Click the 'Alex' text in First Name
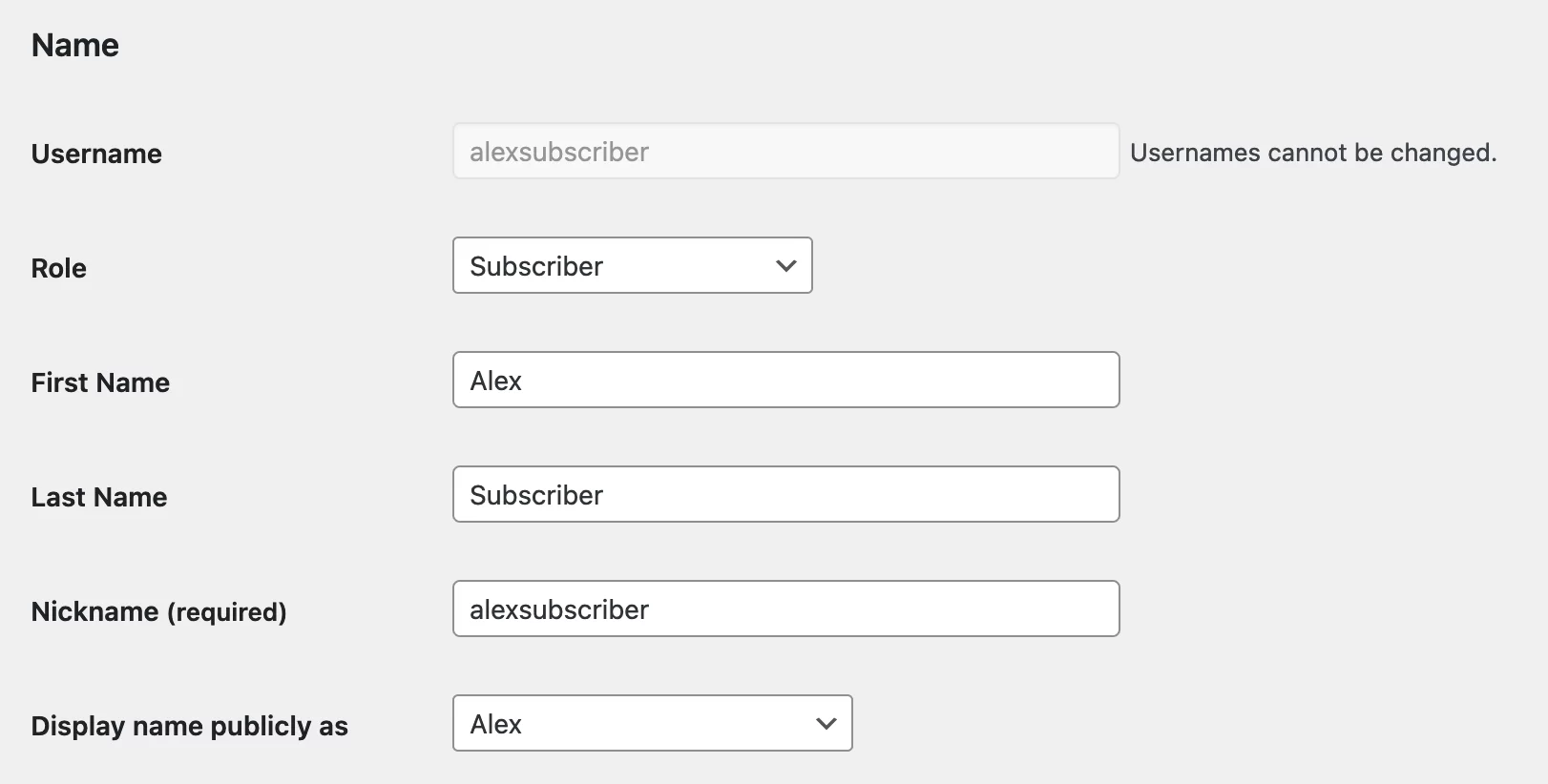Screen dimensions: 1548x784 click(496, 381)
